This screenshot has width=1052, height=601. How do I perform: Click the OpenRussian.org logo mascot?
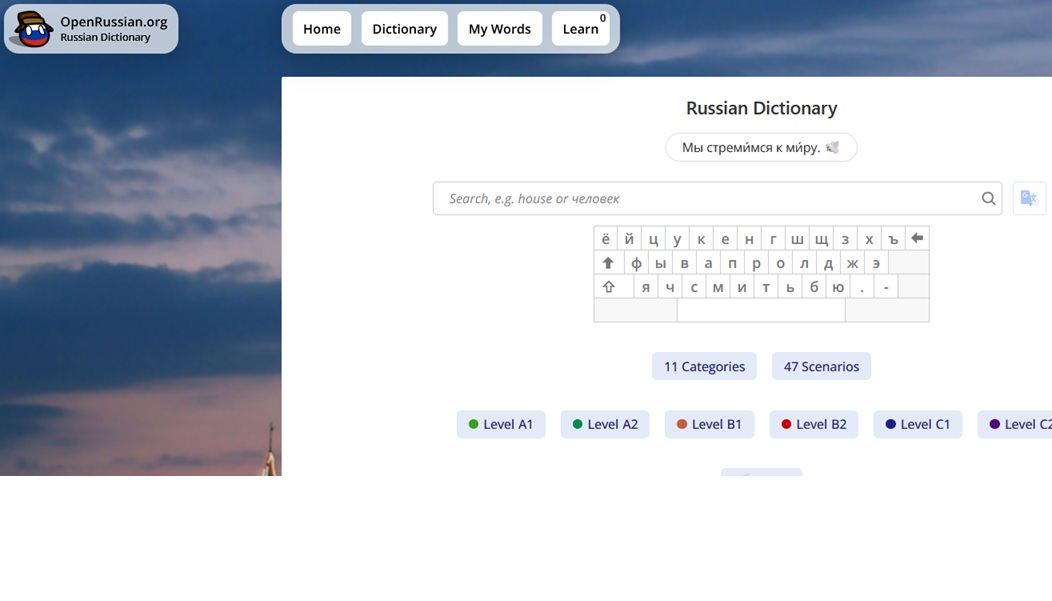(x=31, y=29)
